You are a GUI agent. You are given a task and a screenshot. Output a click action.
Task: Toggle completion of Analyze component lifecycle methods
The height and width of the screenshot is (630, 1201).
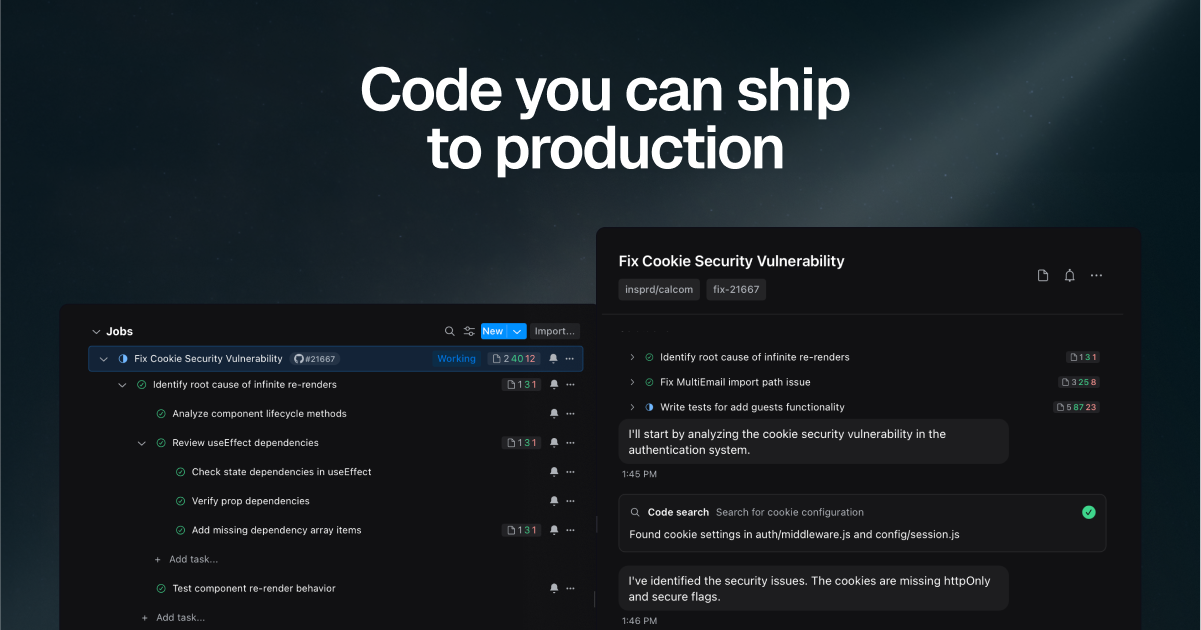[160, 413]
